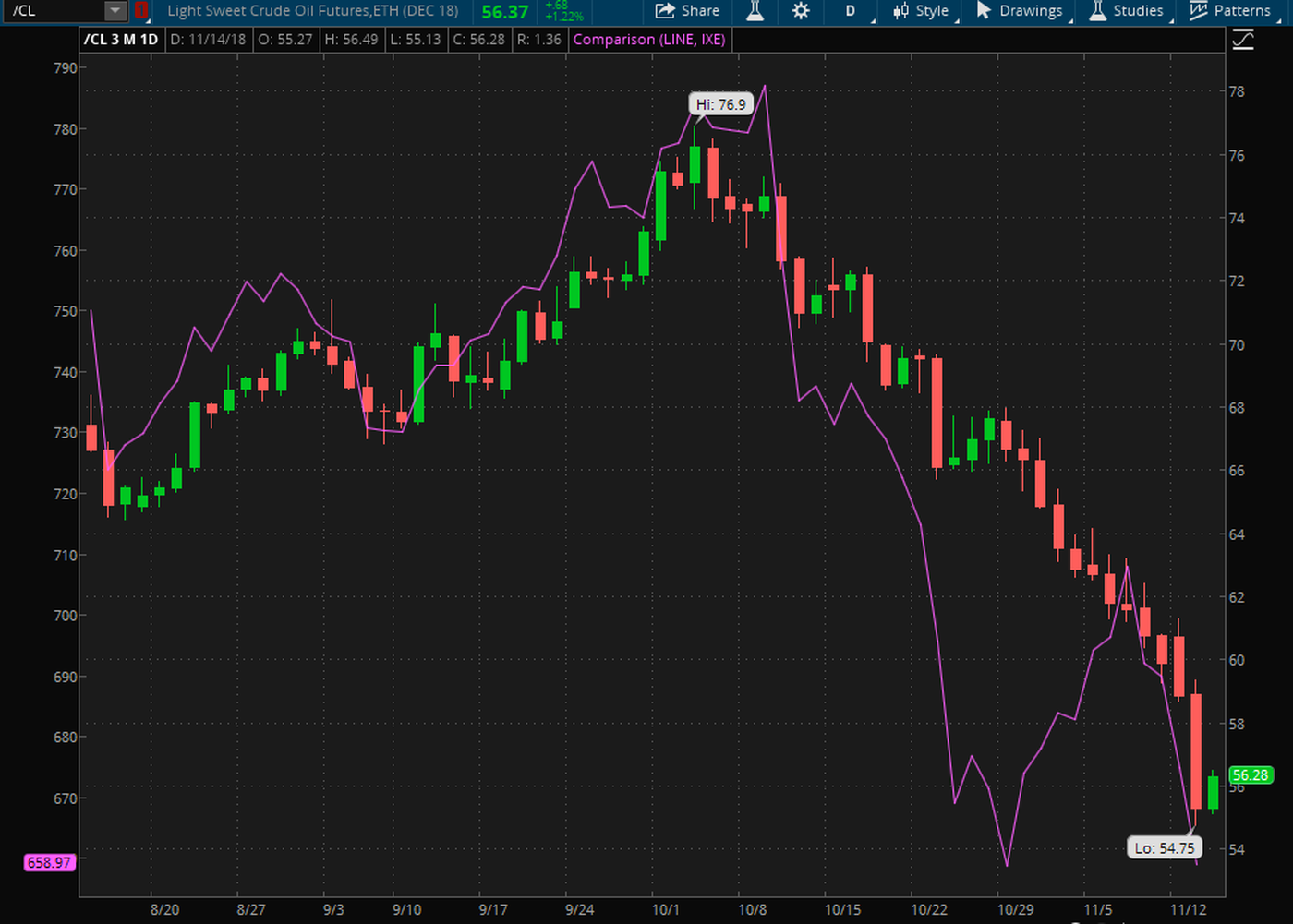The image size is (1293, 924).
Task: Click the R: 1.36 range value
Action: click(x=539, y=40)
